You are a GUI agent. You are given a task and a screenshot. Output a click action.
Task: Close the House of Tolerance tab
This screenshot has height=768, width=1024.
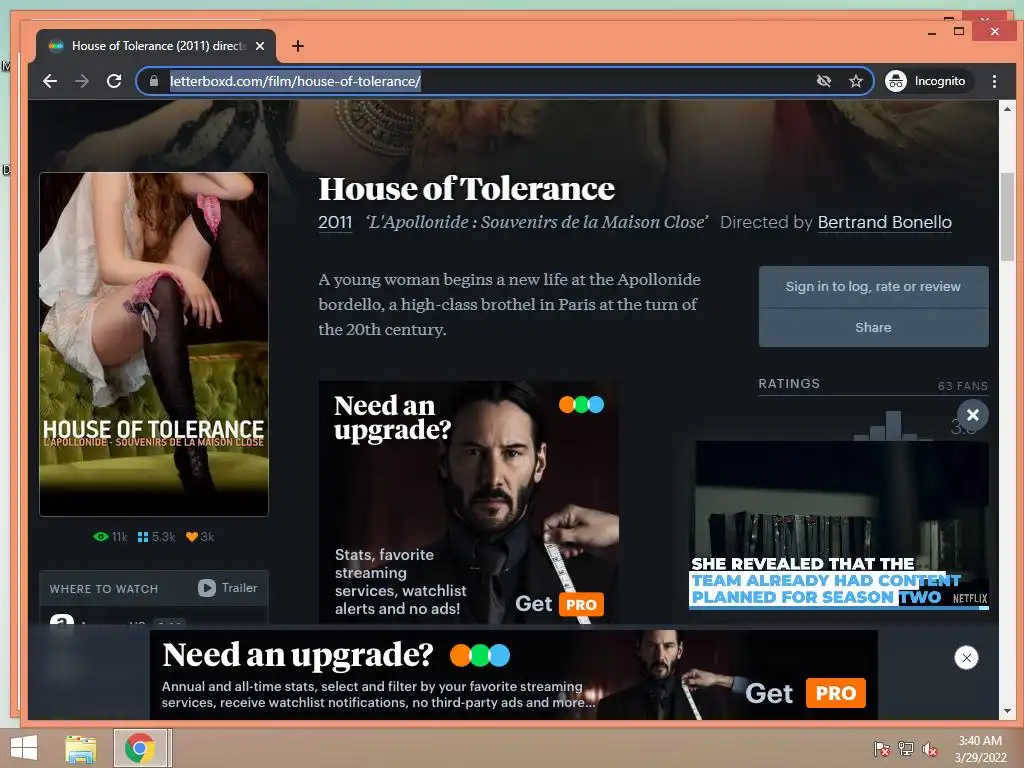click(x=260, y=46)
